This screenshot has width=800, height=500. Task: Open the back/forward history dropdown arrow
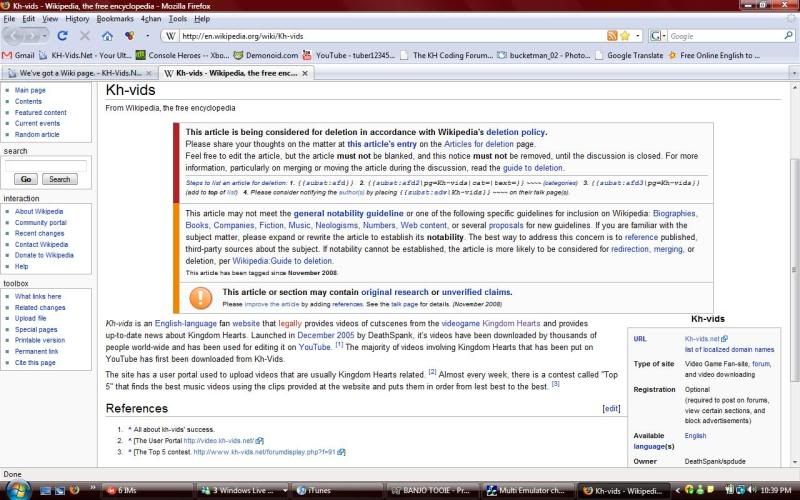(45, 36)
